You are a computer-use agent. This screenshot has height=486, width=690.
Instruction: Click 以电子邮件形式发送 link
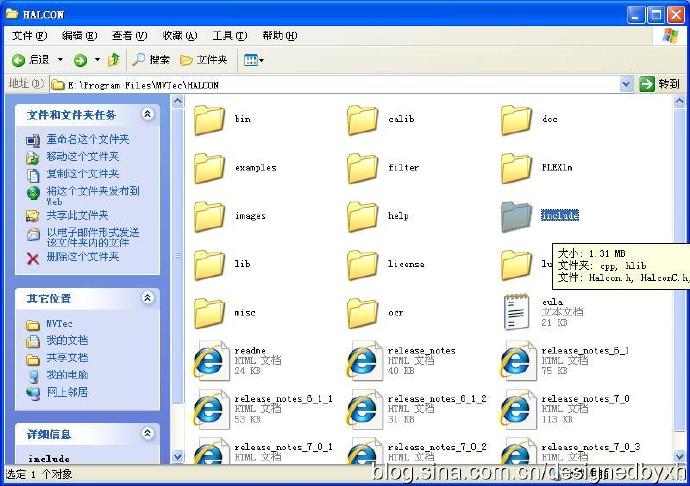(x=93, y=237)
